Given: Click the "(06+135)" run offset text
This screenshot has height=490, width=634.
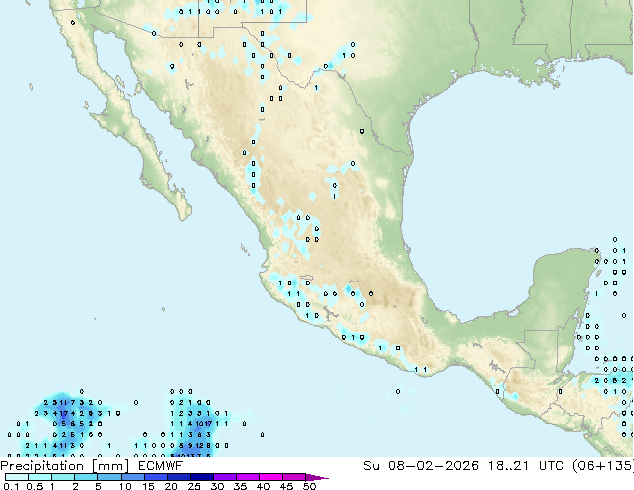Looking at the screenshot, I should click(603, 466).
